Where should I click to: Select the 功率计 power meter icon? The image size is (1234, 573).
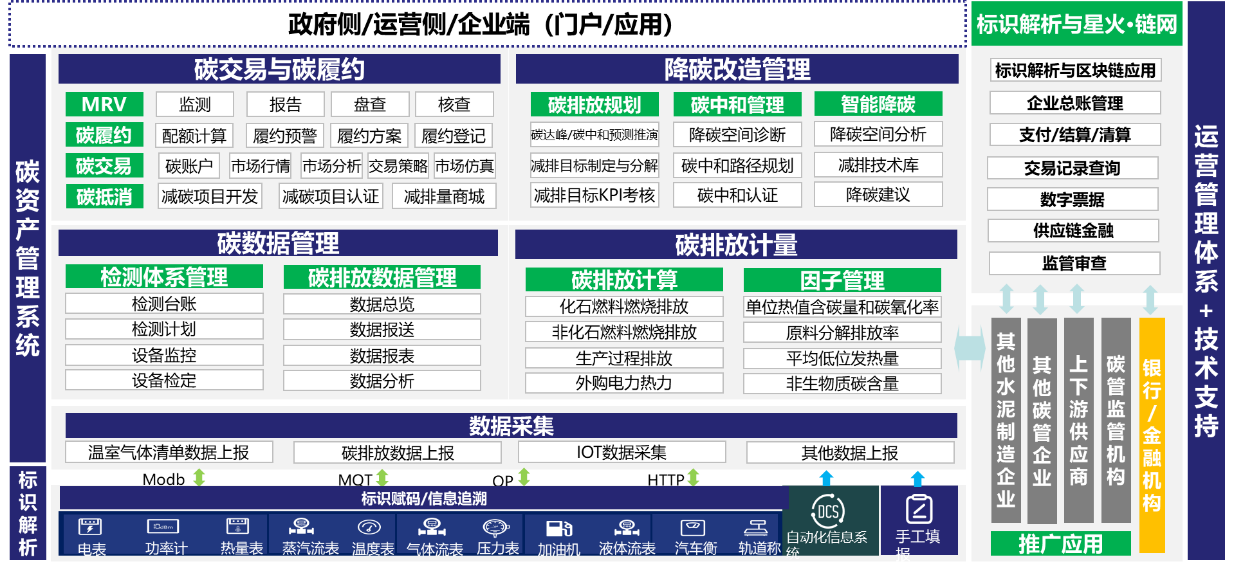[164, 526]
